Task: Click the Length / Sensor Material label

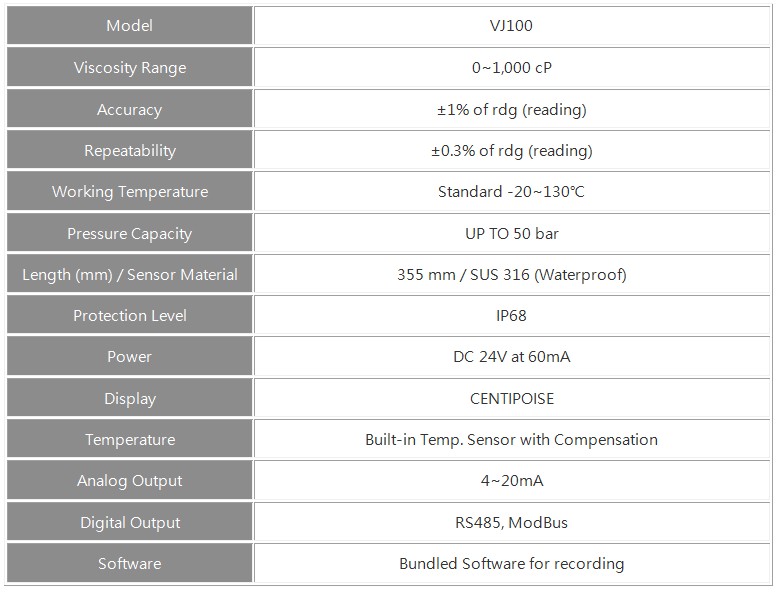Action: [129, 274]
